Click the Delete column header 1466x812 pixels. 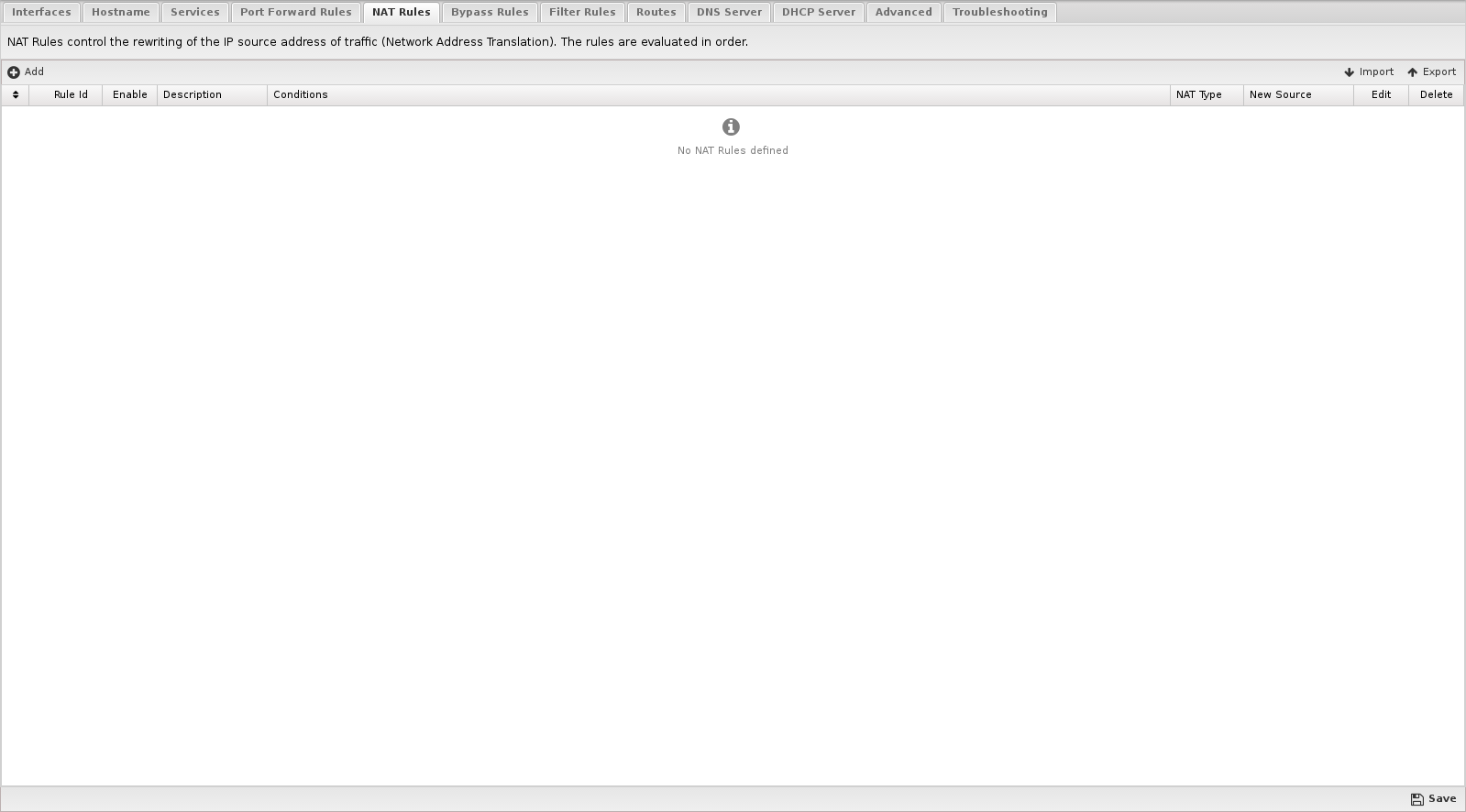click(x=1436, y=94)
